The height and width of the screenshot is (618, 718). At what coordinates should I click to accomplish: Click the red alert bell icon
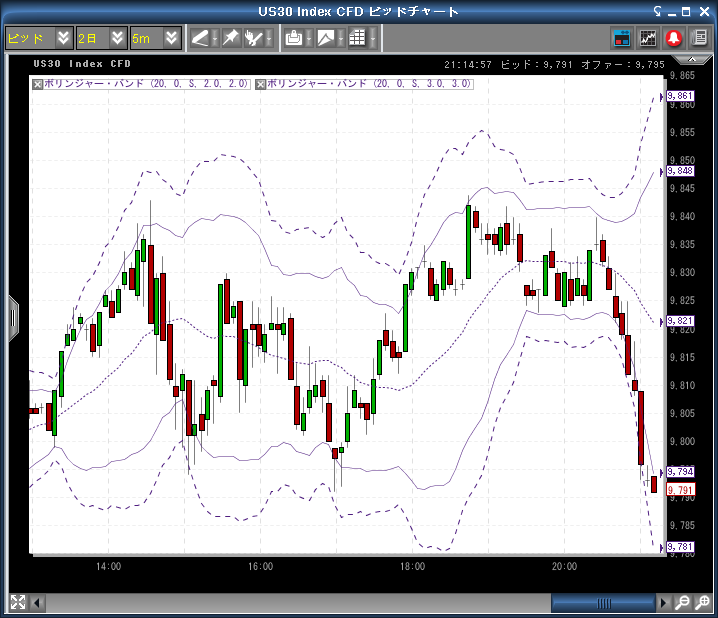[675, 38]
